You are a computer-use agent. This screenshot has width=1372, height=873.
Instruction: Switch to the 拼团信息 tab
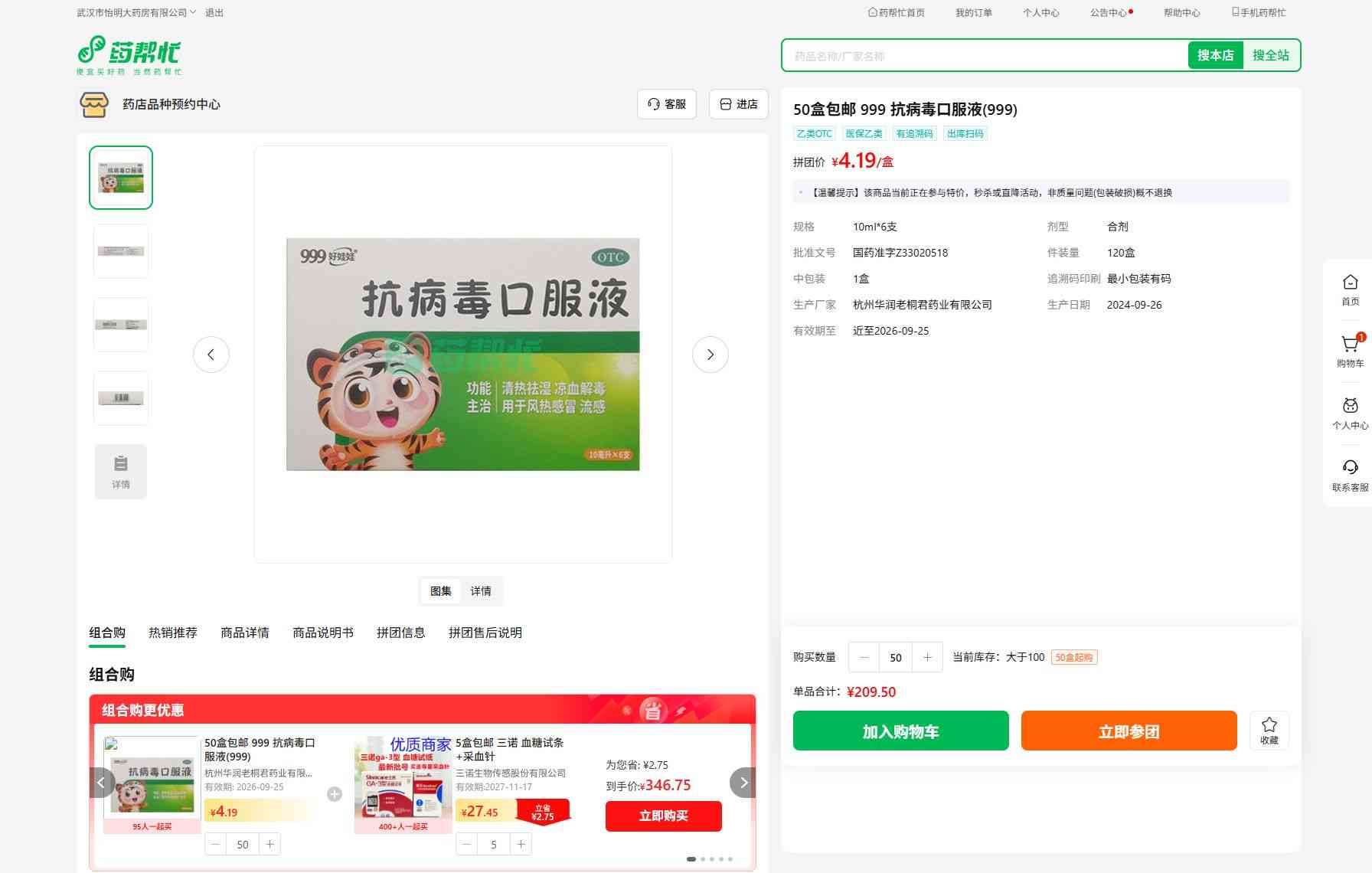click(400, 633)
